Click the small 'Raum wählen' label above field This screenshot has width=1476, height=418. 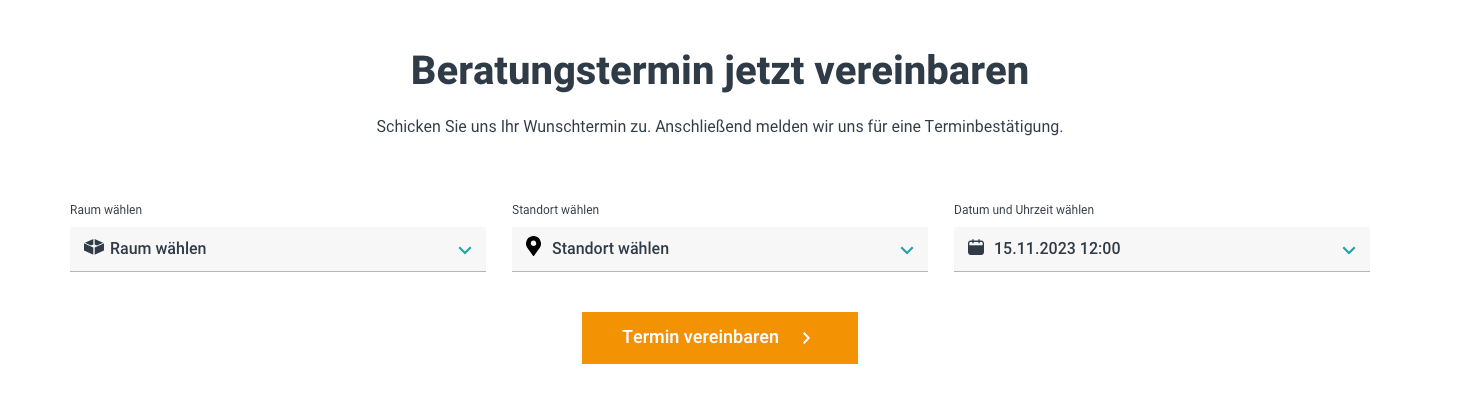(106, 210)
